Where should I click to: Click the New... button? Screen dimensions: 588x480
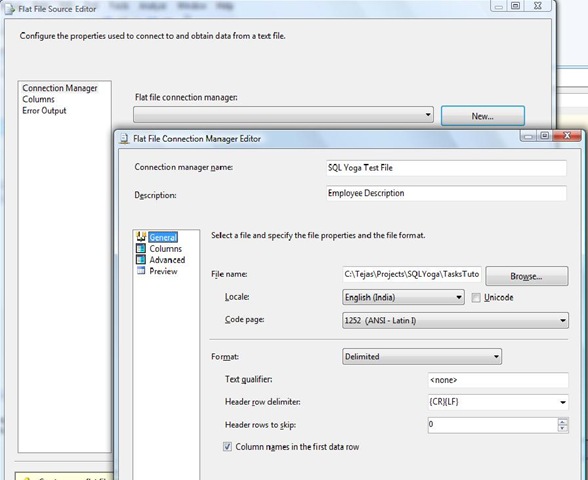(483, 116)
